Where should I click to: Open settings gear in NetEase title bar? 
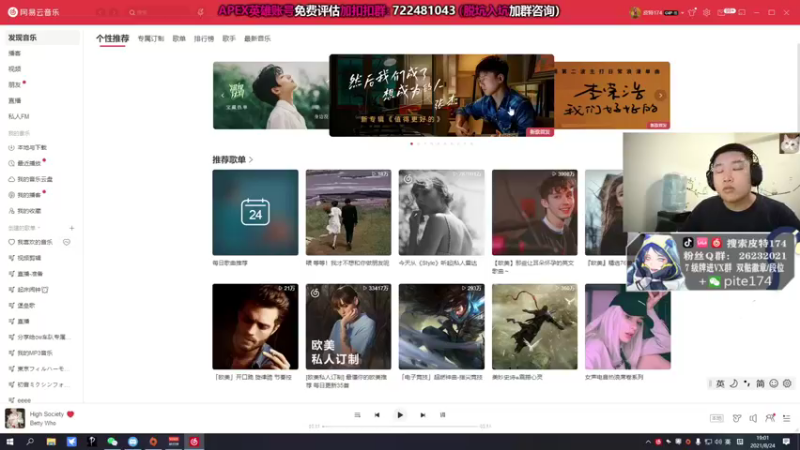point(707,12)
